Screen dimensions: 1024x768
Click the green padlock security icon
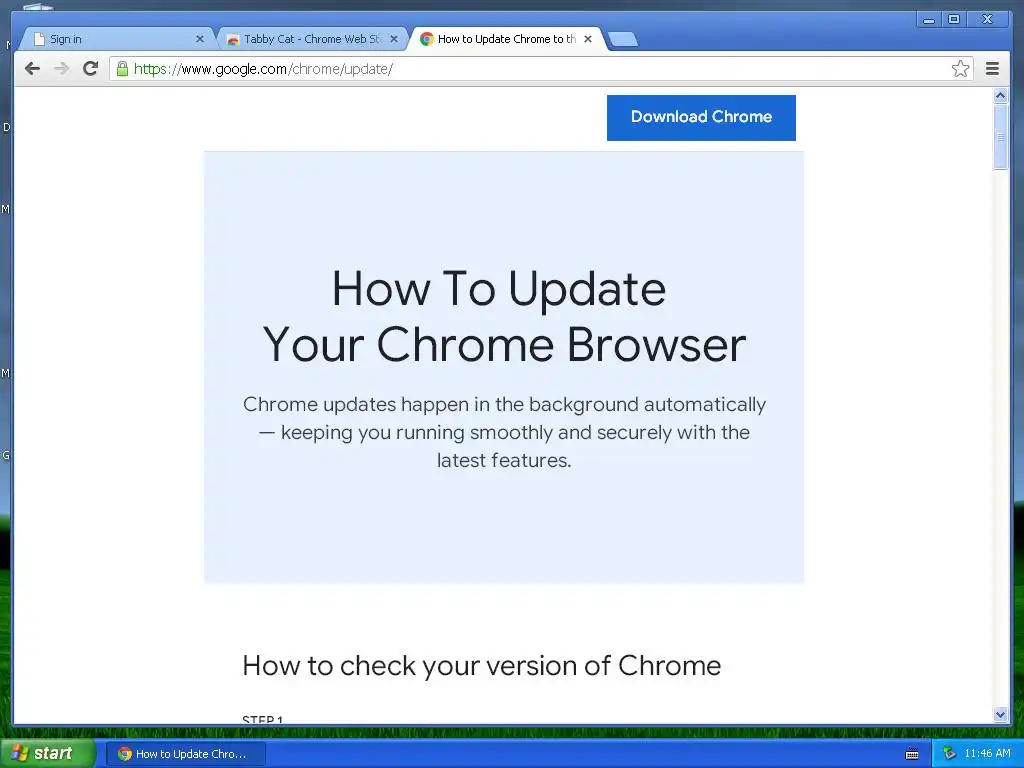point(122,69)
